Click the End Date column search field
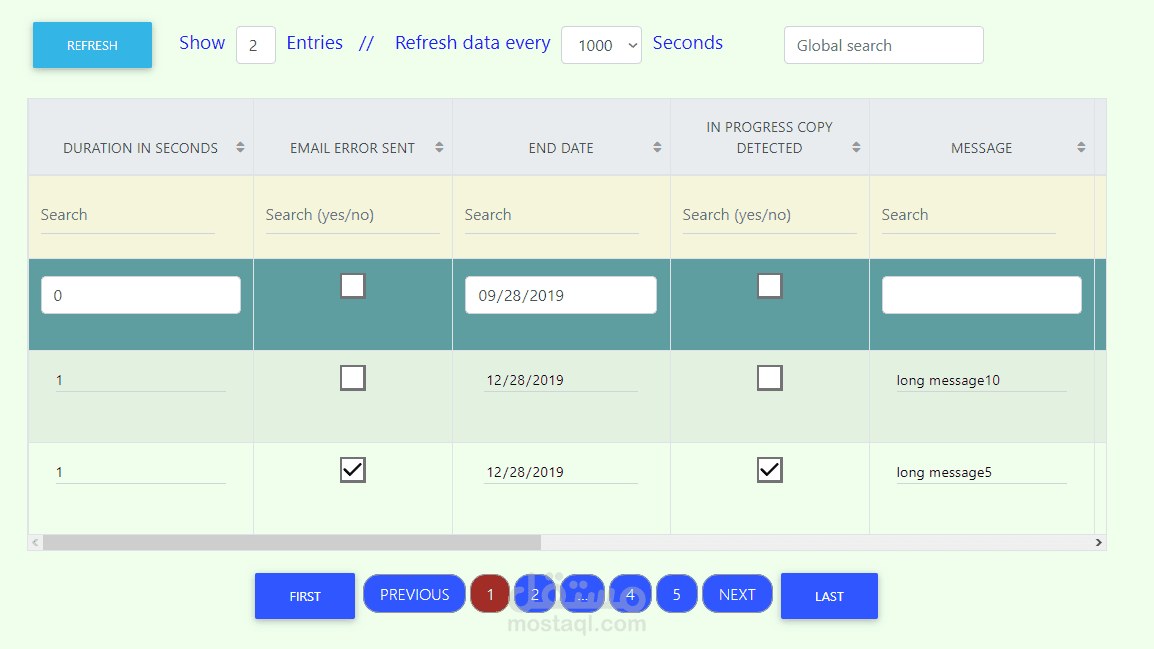The height and width of the screenshot is (649, 1154). coord(551,215)
